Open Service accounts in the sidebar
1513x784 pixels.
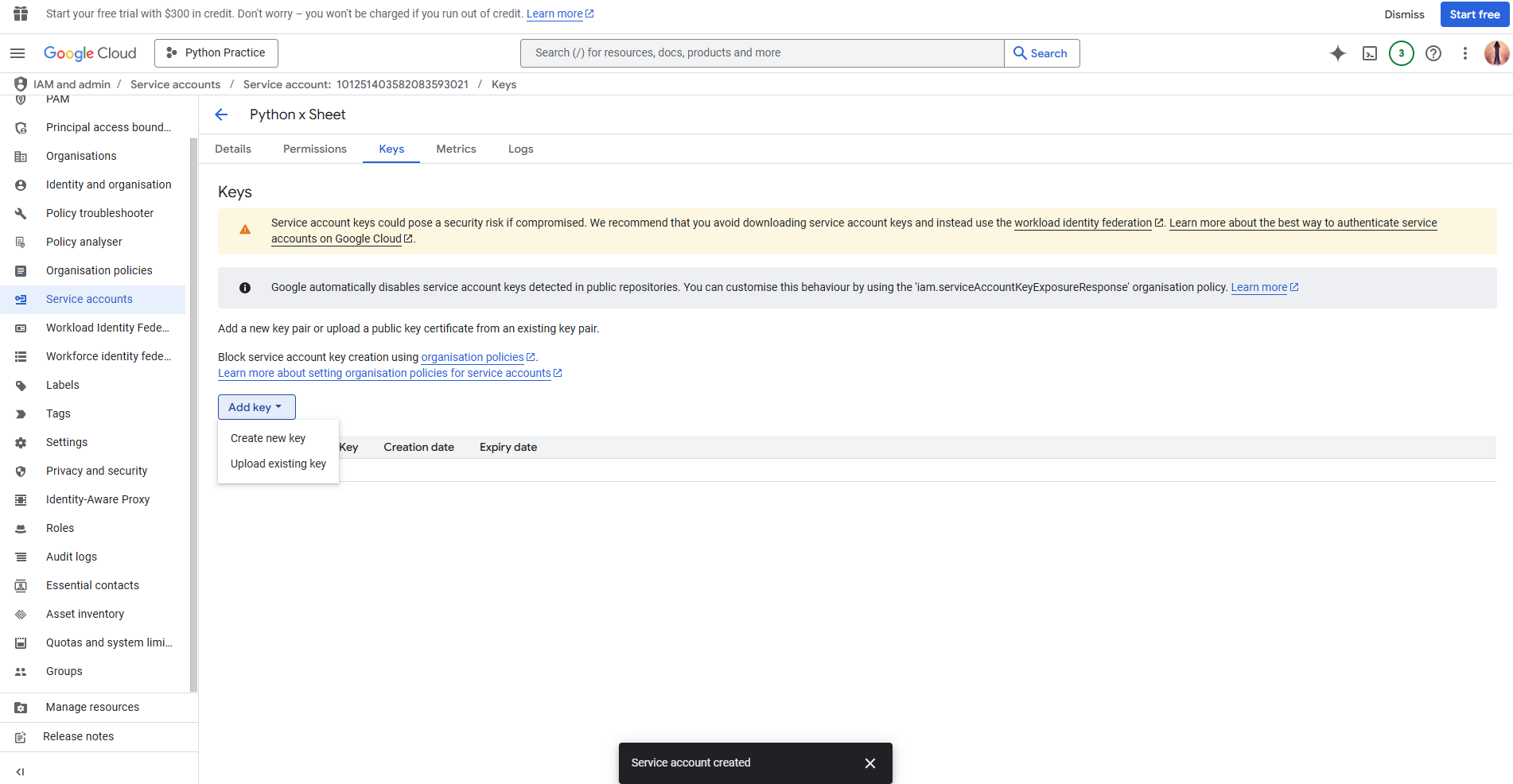click(x=92, y=300)
